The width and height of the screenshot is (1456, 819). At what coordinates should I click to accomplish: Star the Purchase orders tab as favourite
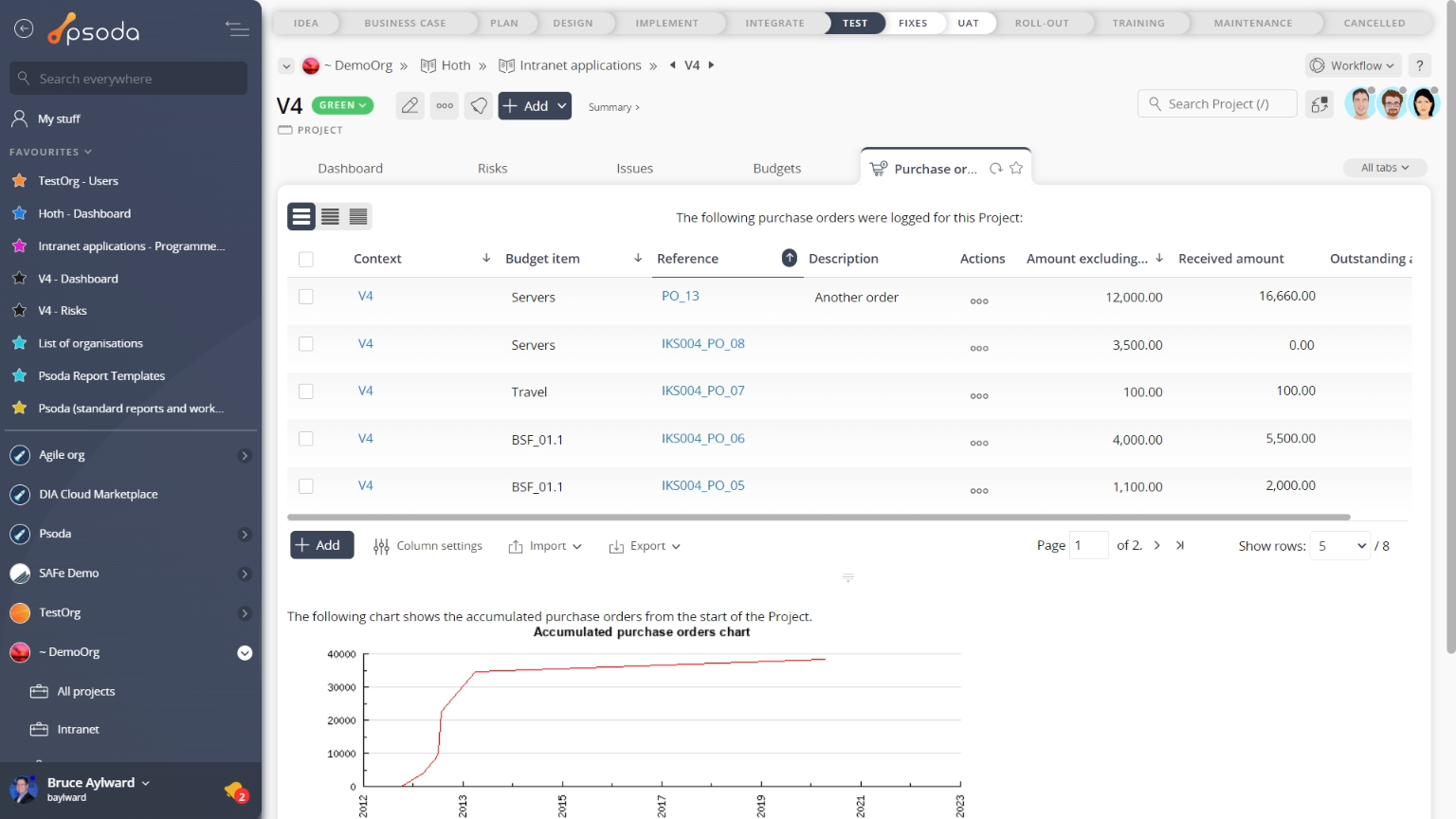tap(1016, 168)
